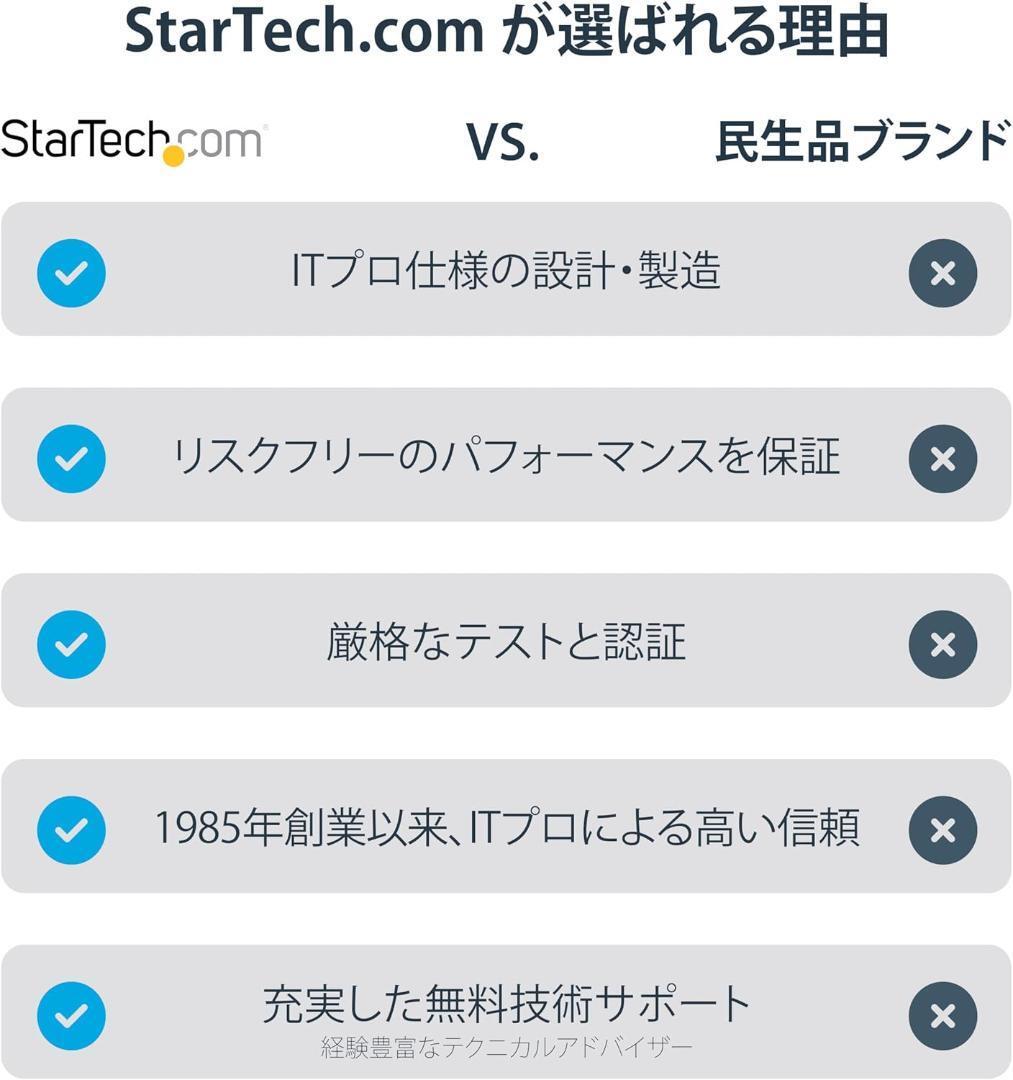The image size is (1013, 1080).
Task: Click the 厳格なテストと認証 text
Action: [x=506, y=643]
